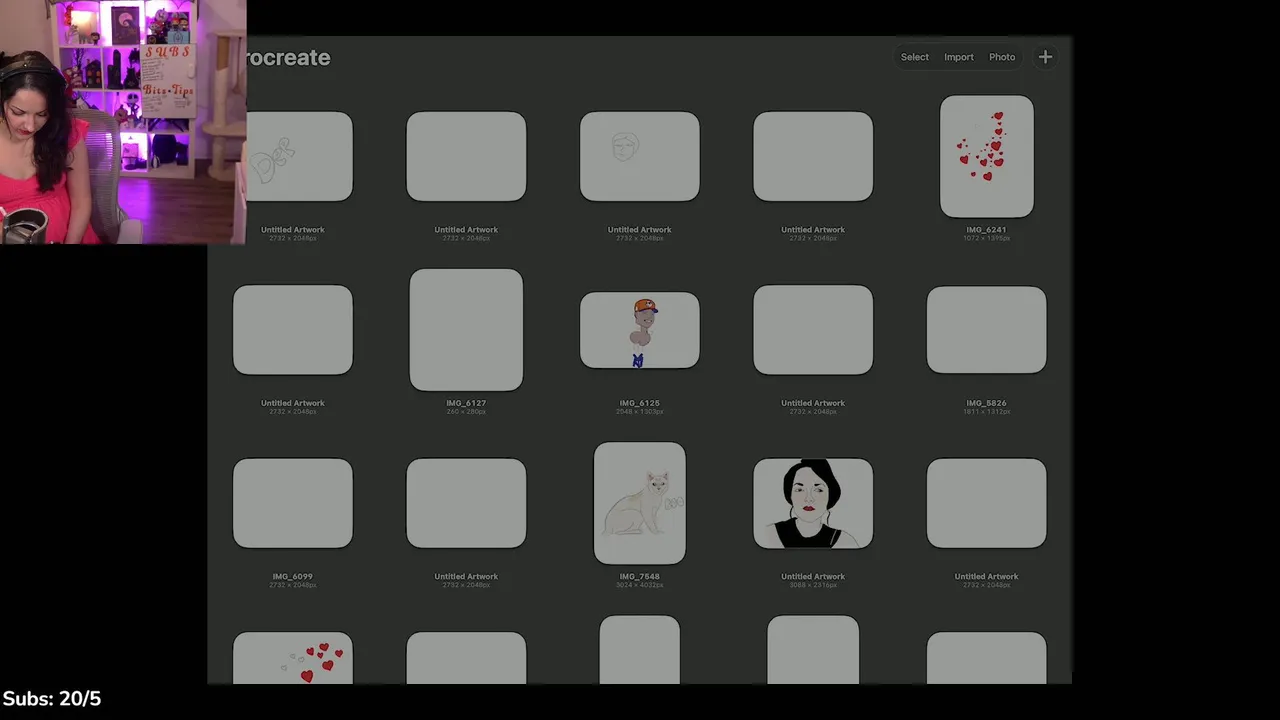Viewport: 1280px width, 720px height.
Task: Open the IMG_6099 canvas thumbnail
Action: tap(293, 503)
